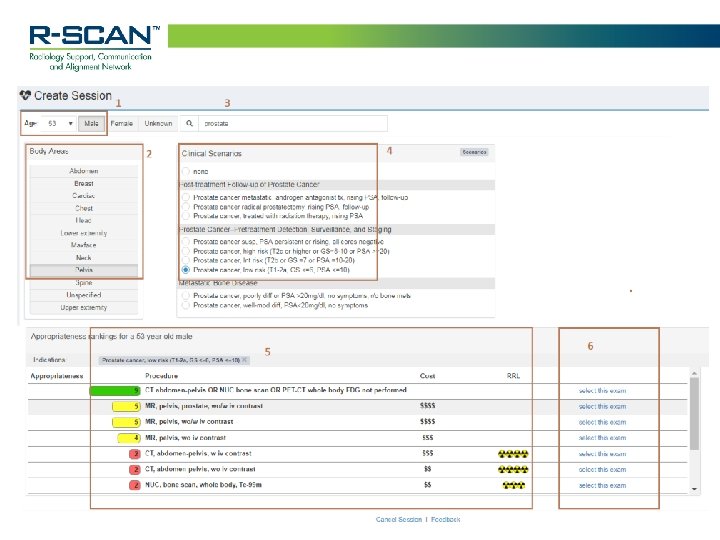Image resolution: width=720 pixels, height=540 pixels.
Task: Choose Pelvis in Body Areas
Action: point(84,270)
